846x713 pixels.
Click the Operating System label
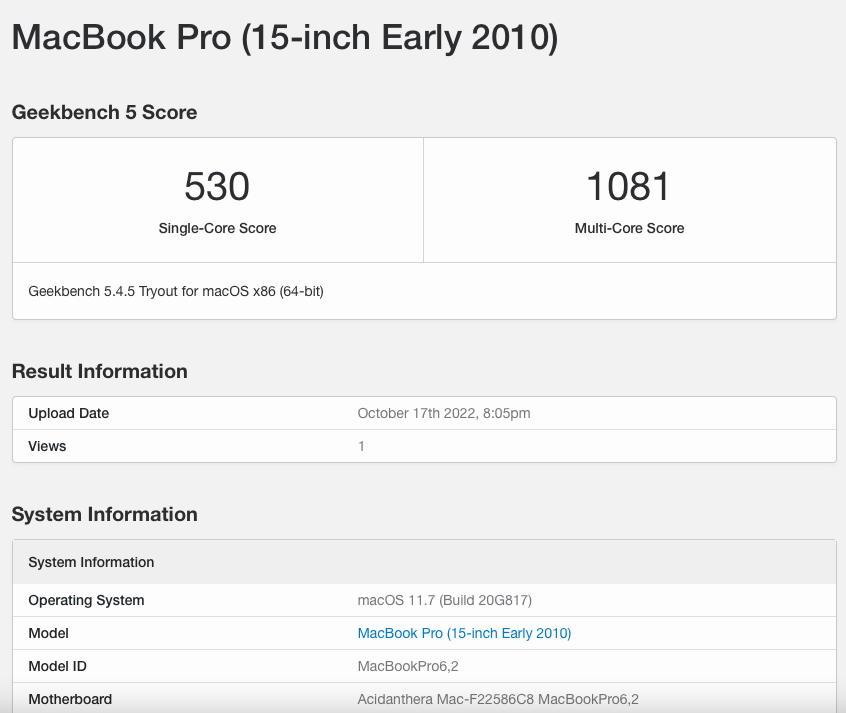(86, 600)
